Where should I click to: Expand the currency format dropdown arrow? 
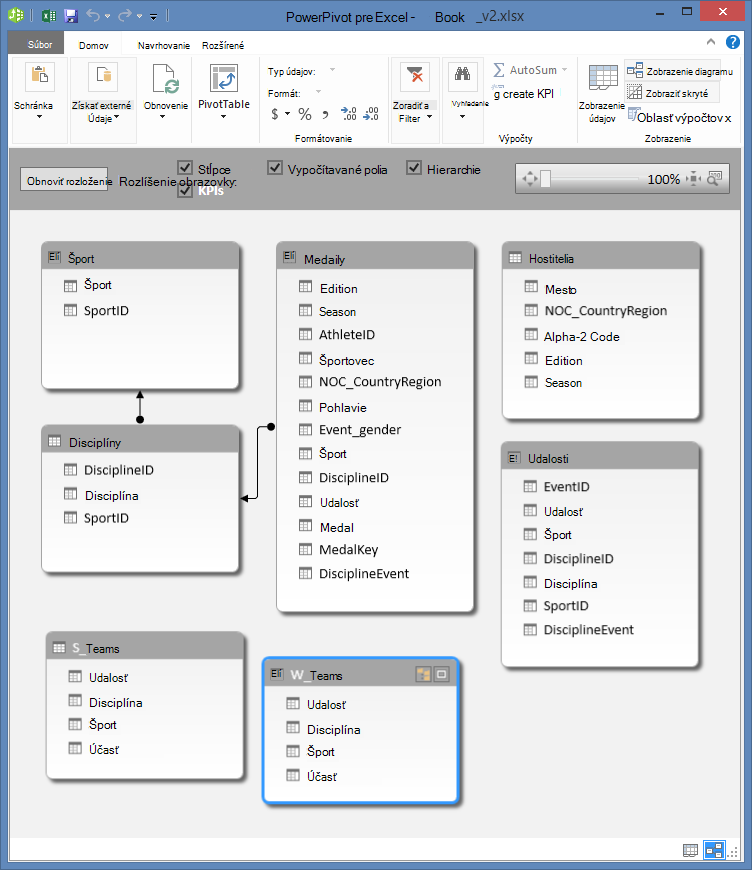pyautogui.click(x=287, y=114)
